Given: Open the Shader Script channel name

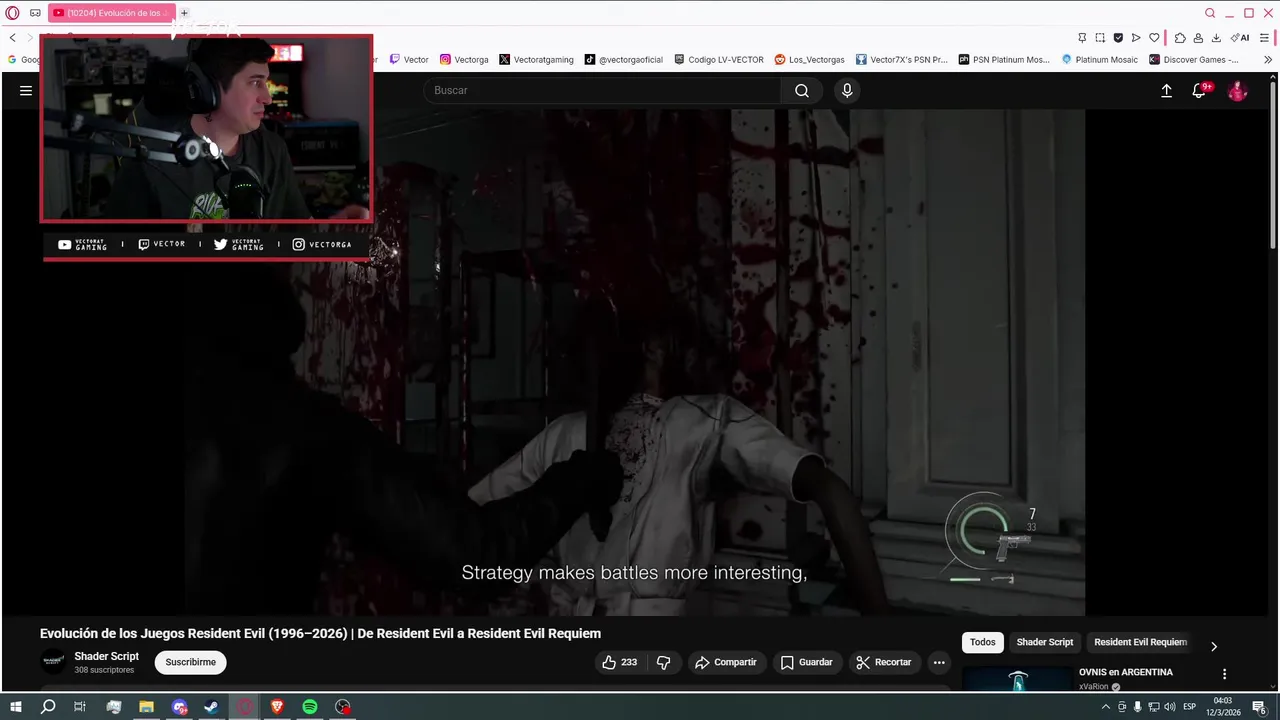Looking at the screenshot, I should (106, 656).
